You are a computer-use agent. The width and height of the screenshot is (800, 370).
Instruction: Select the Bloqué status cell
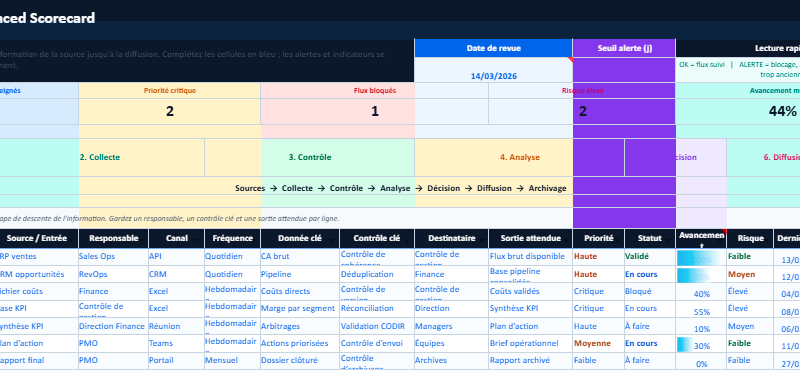click(x=650, y=291)
